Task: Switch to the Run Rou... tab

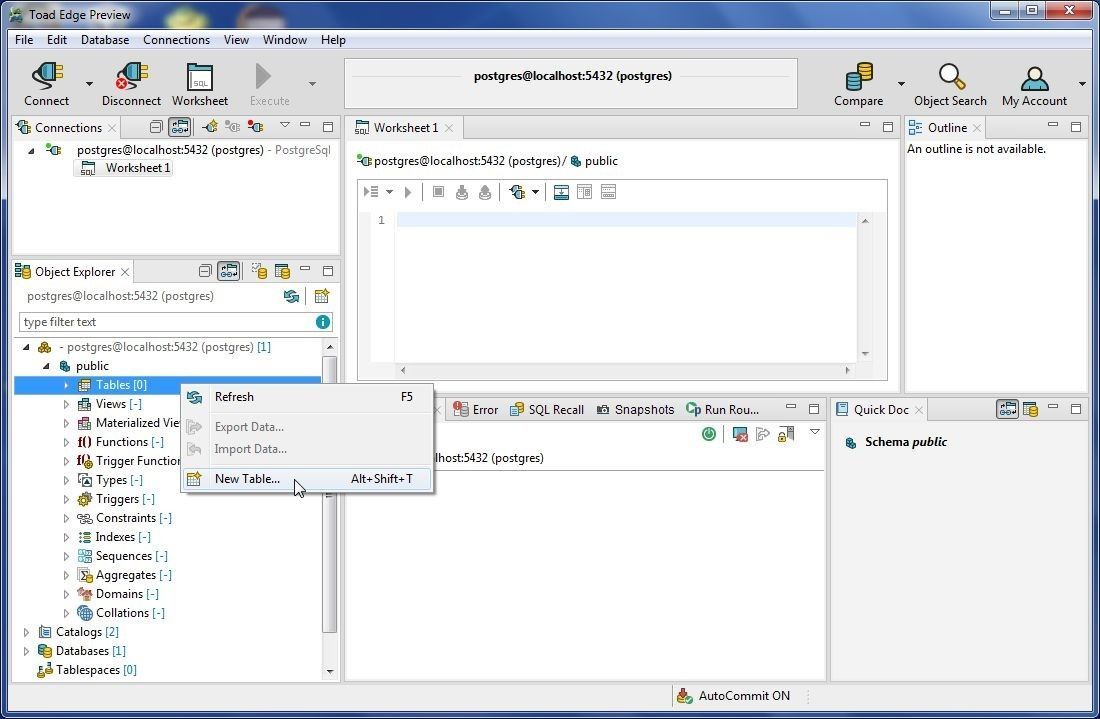Action: click(723, 410)
